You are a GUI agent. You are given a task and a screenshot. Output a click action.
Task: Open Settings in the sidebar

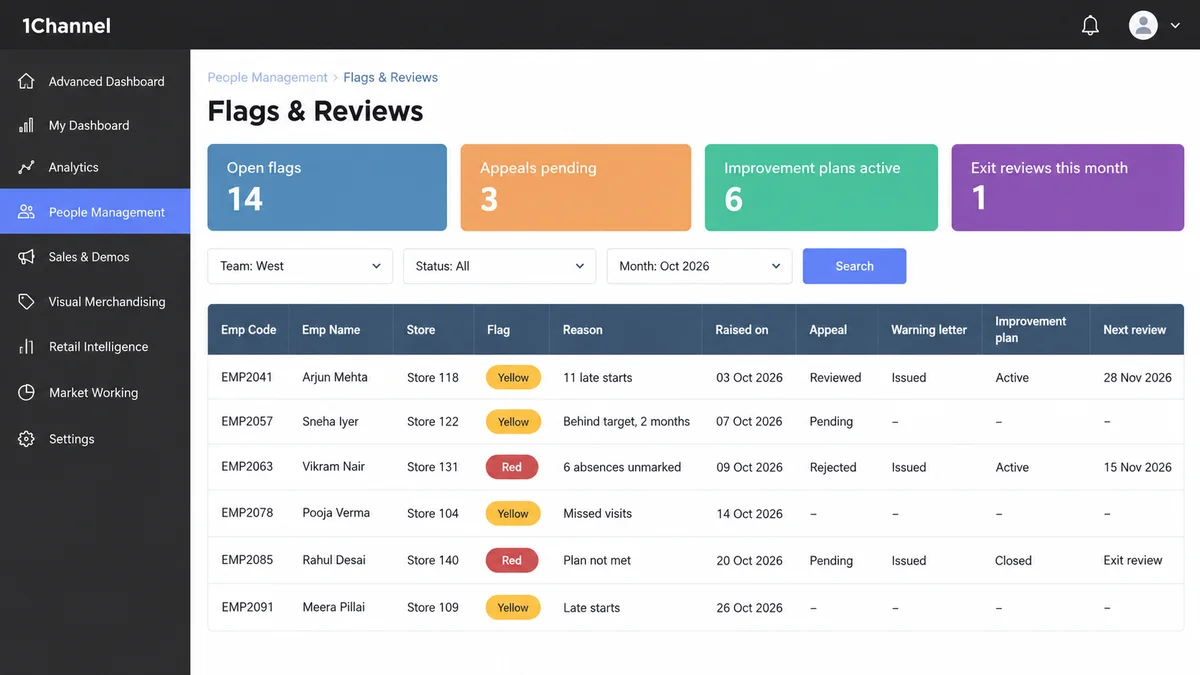click(95, 439)
